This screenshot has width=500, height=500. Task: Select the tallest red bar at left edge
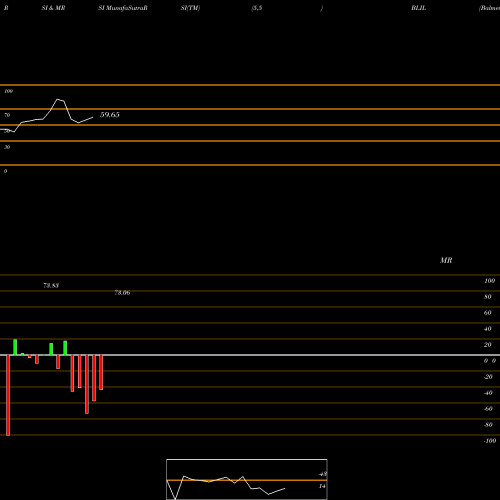point(8,395)
